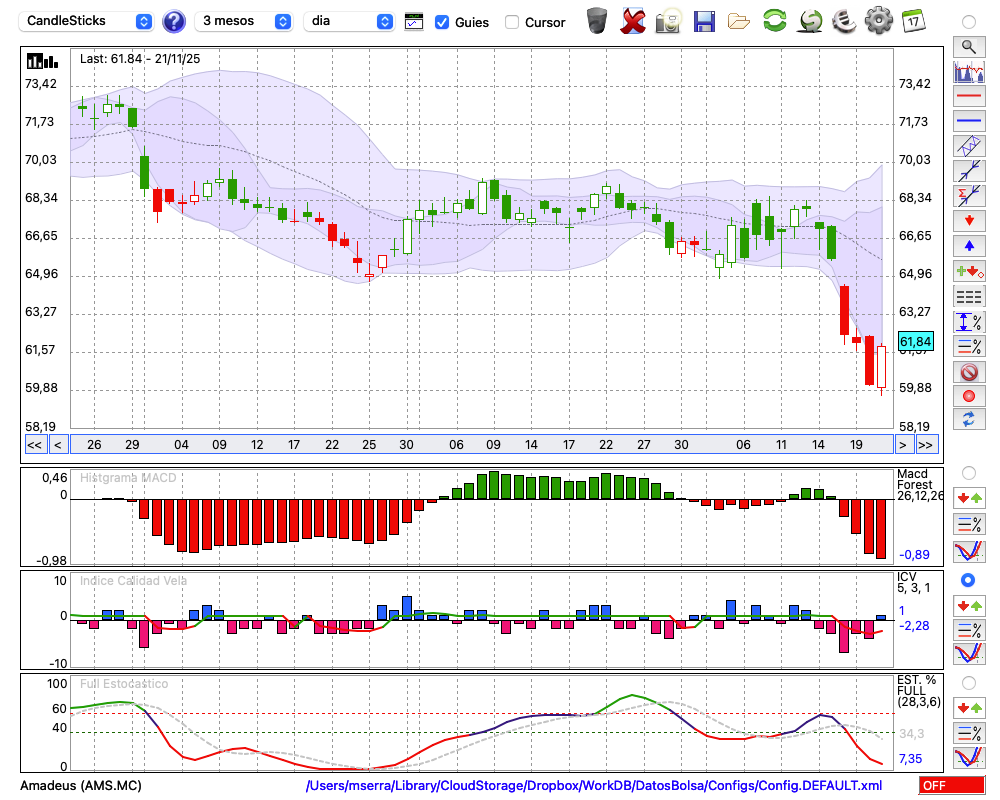Select the blue horizontal line drawing tool
The image size is (1000, 800).
[x=968, y=121]
